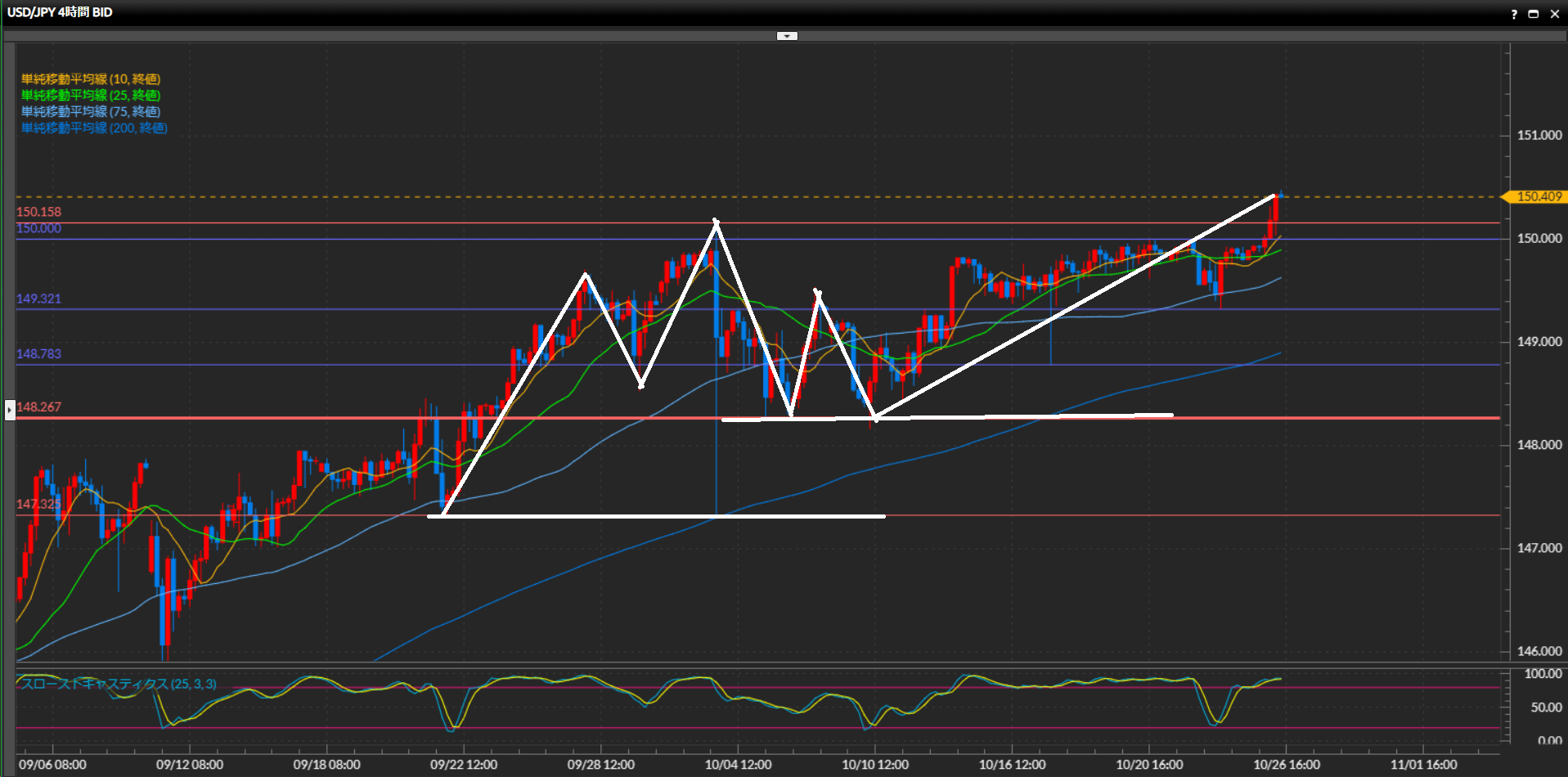Expand the left side panel arrow

coord(10,409)
